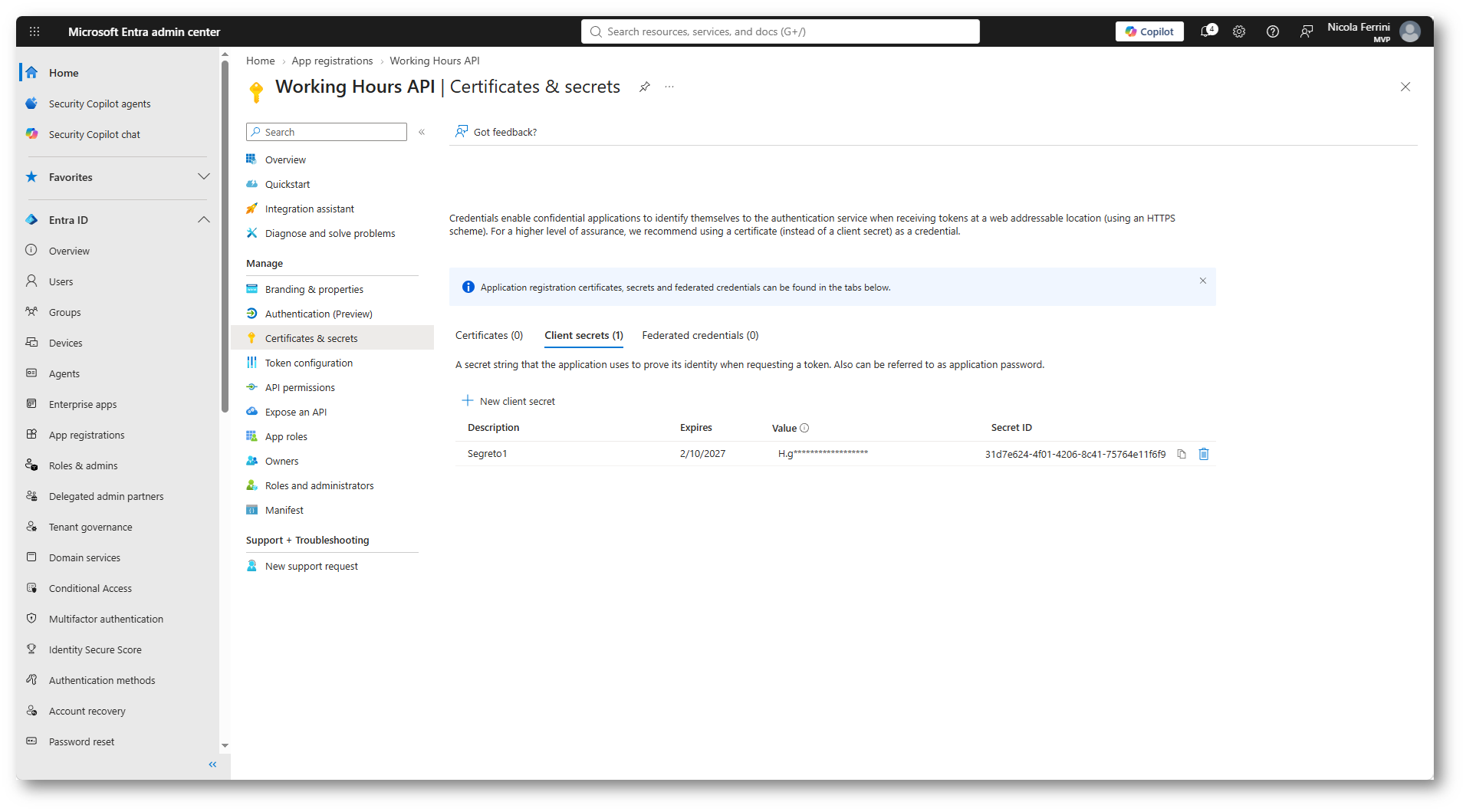This screenshot has width=1466, height=812.
Task: Open the blade more options ellipsis
Action: click(669, 87)
